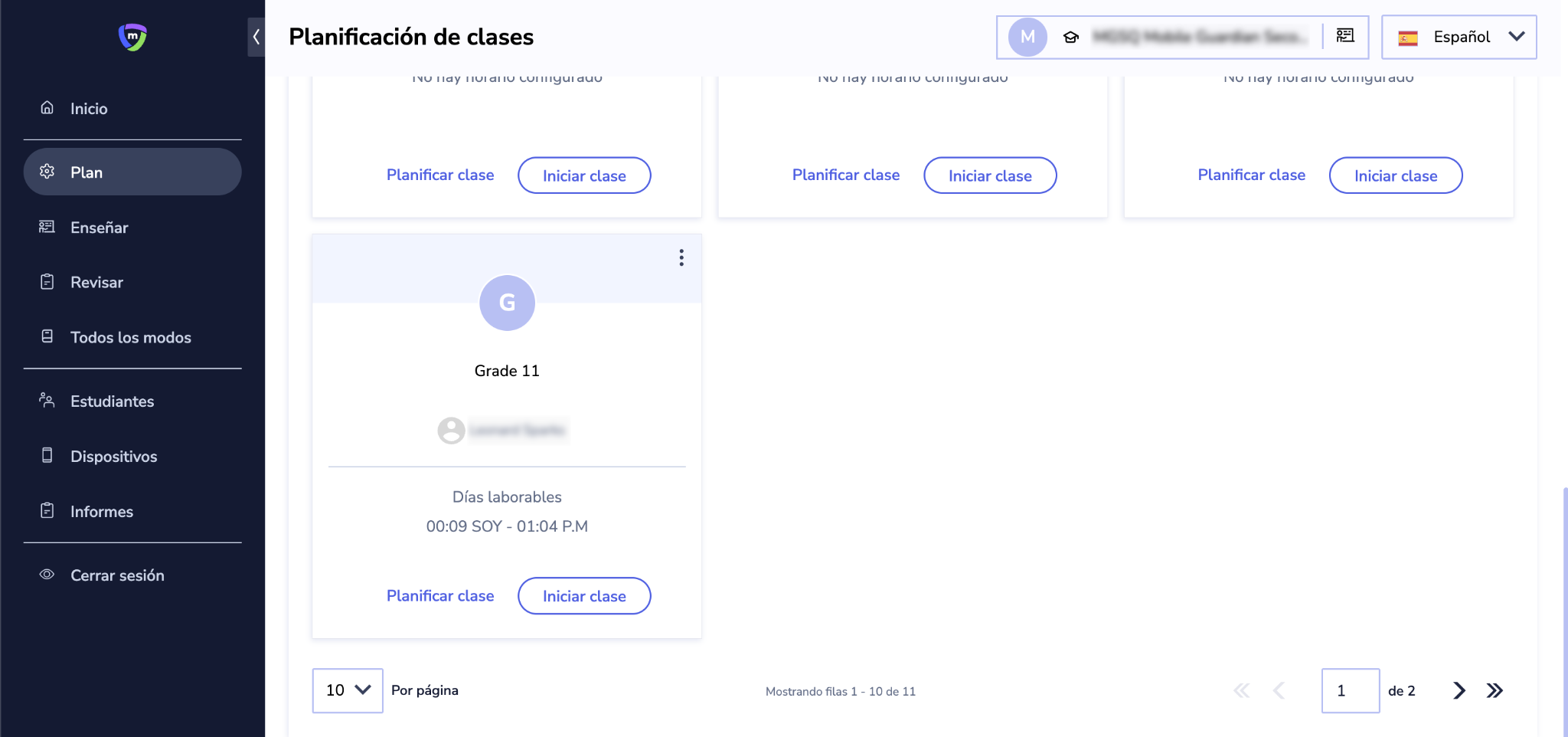Click the Mobile Guardian shield logo
The width and height of the screenshot is (1568, 737).
coord(132,37)
